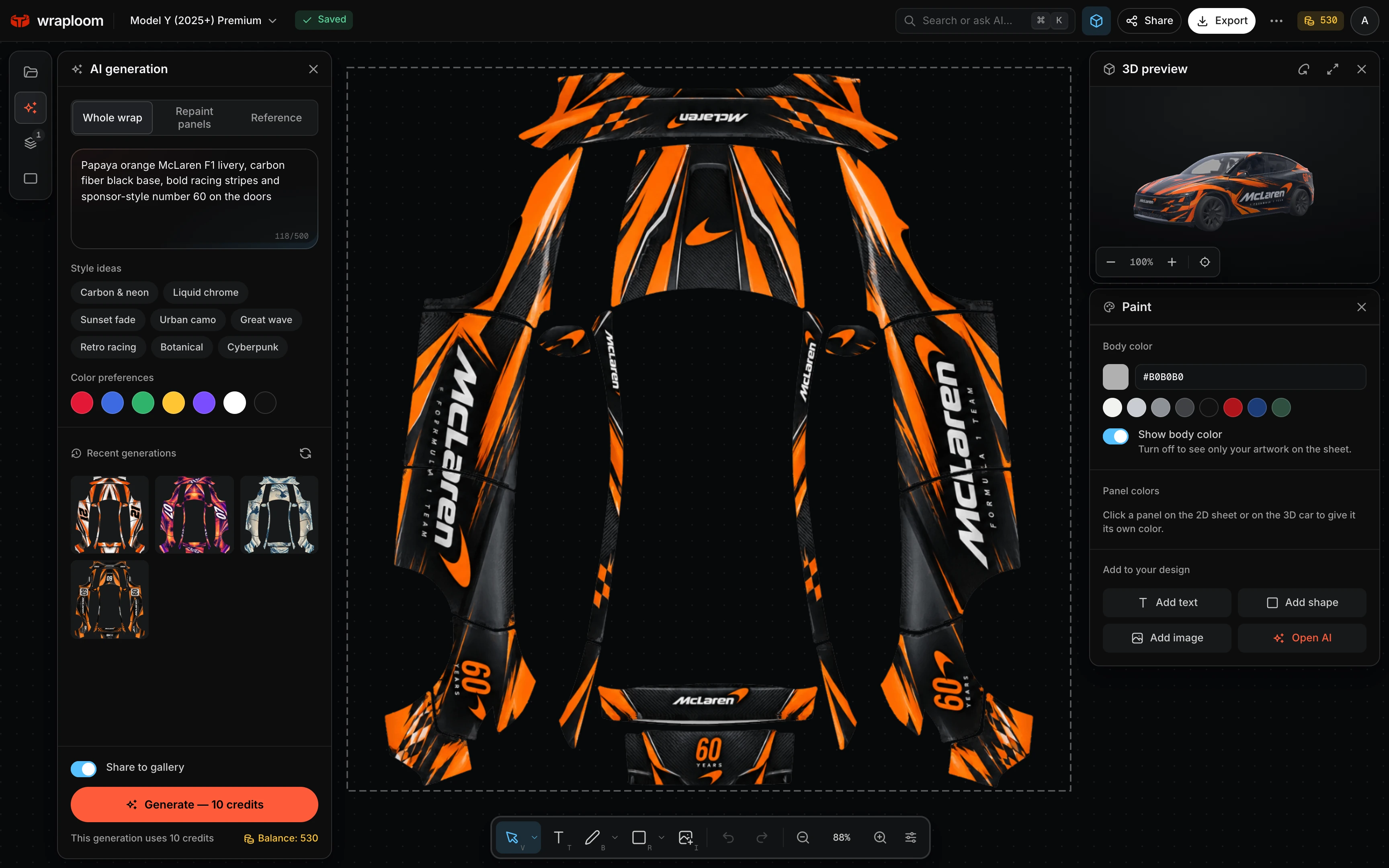1389x868 pixels.
Task: Choose the blue body color swatch
Action: [1257, 407]
